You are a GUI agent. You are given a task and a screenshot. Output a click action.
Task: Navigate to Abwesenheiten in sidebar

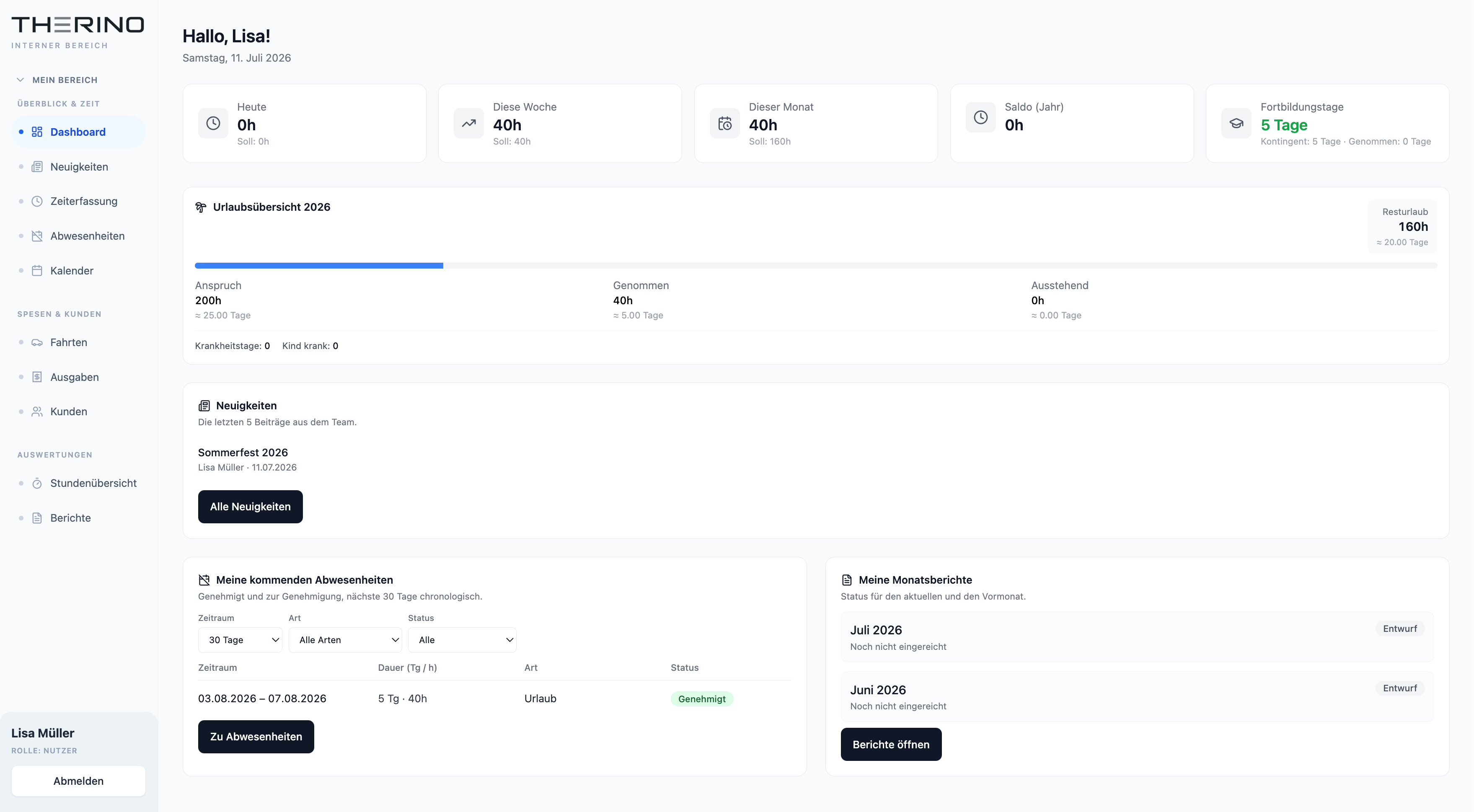click(78, 236)
